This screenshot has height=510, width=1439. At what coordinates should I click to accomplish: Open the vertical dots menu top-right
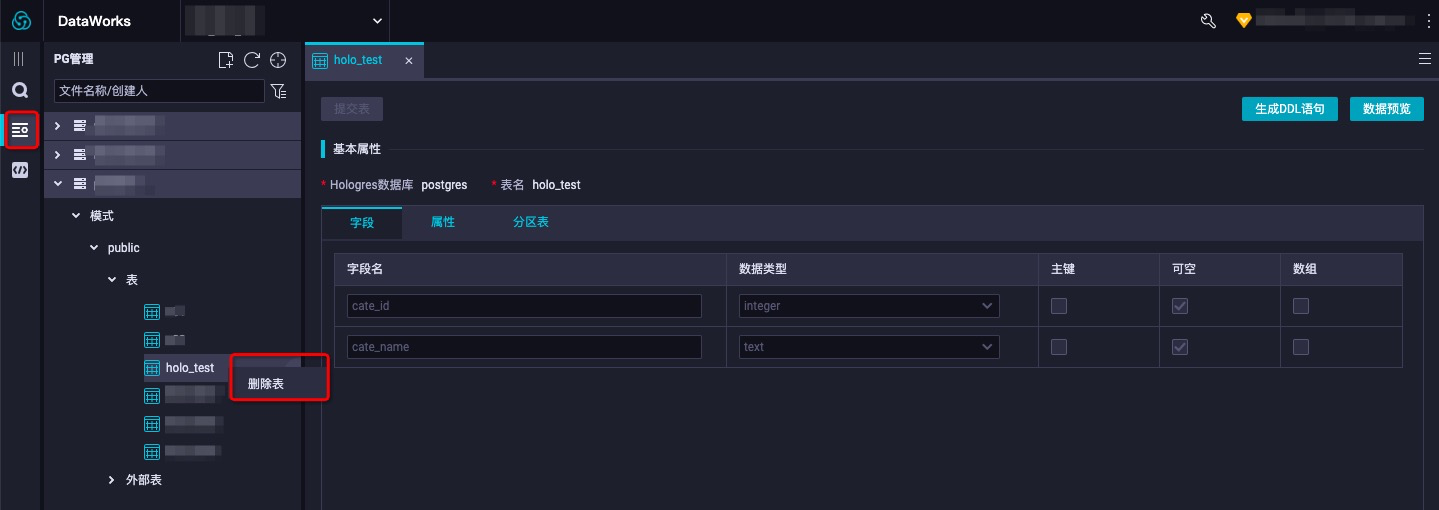pyautogui.click(x=1427, y=20)
